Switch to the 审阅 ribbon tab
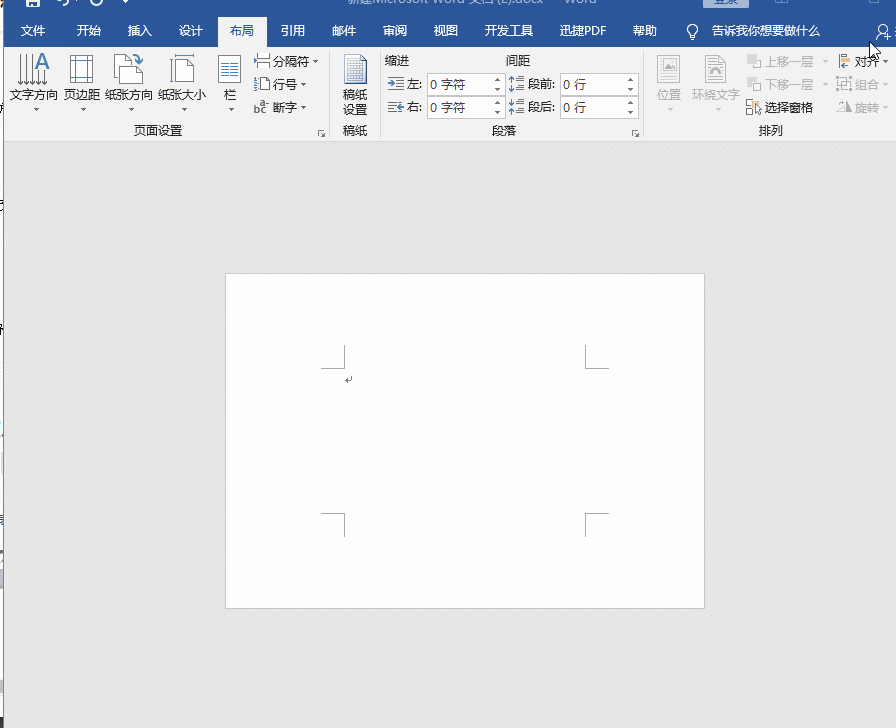Screen dimensions: 896x728 394,31
